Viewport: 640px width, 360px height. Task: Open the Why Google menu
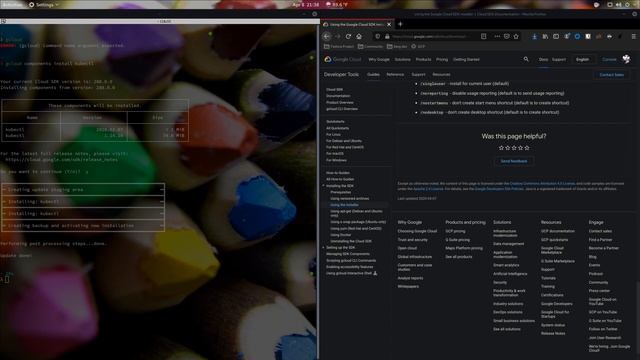379,59
